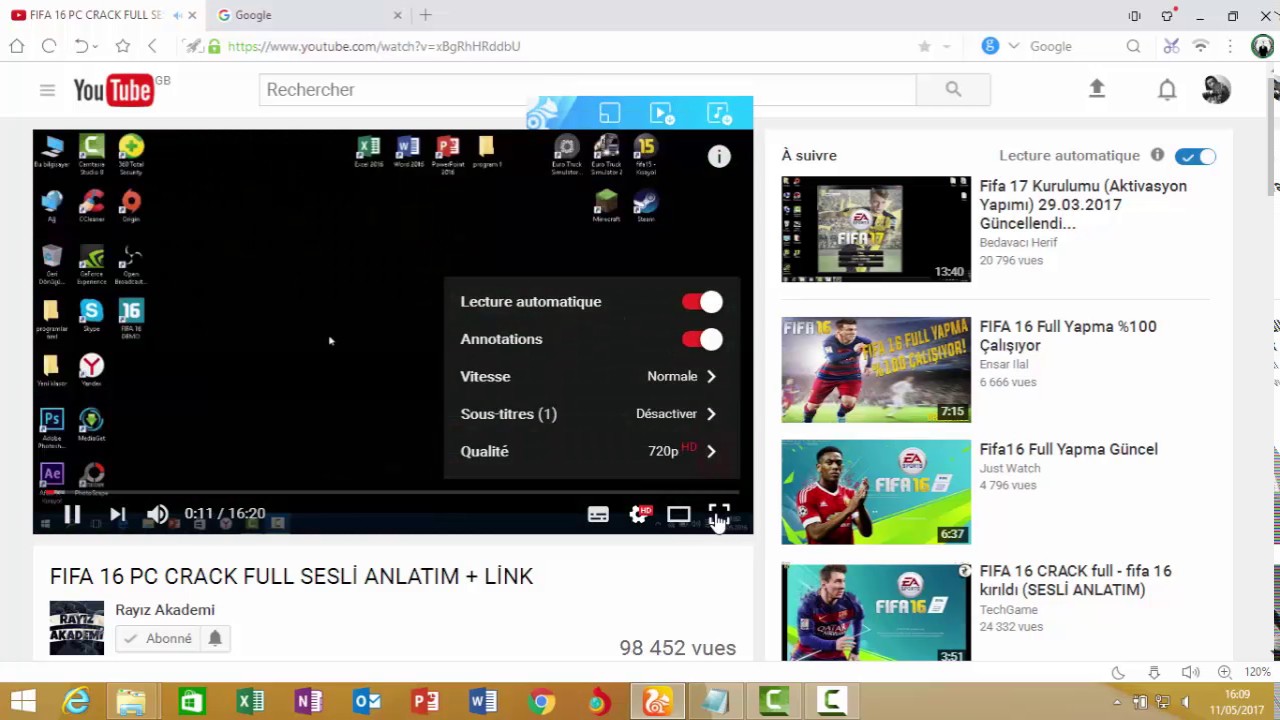Click the Abonné subscribed button
Screen dimensions: 1280x720
(158, 638)
